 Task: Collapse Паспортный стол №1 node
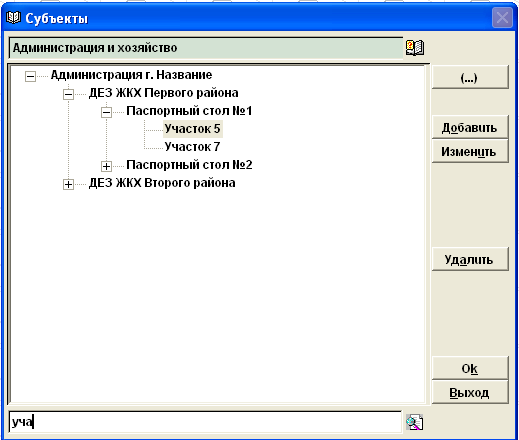tap(106, 112)
